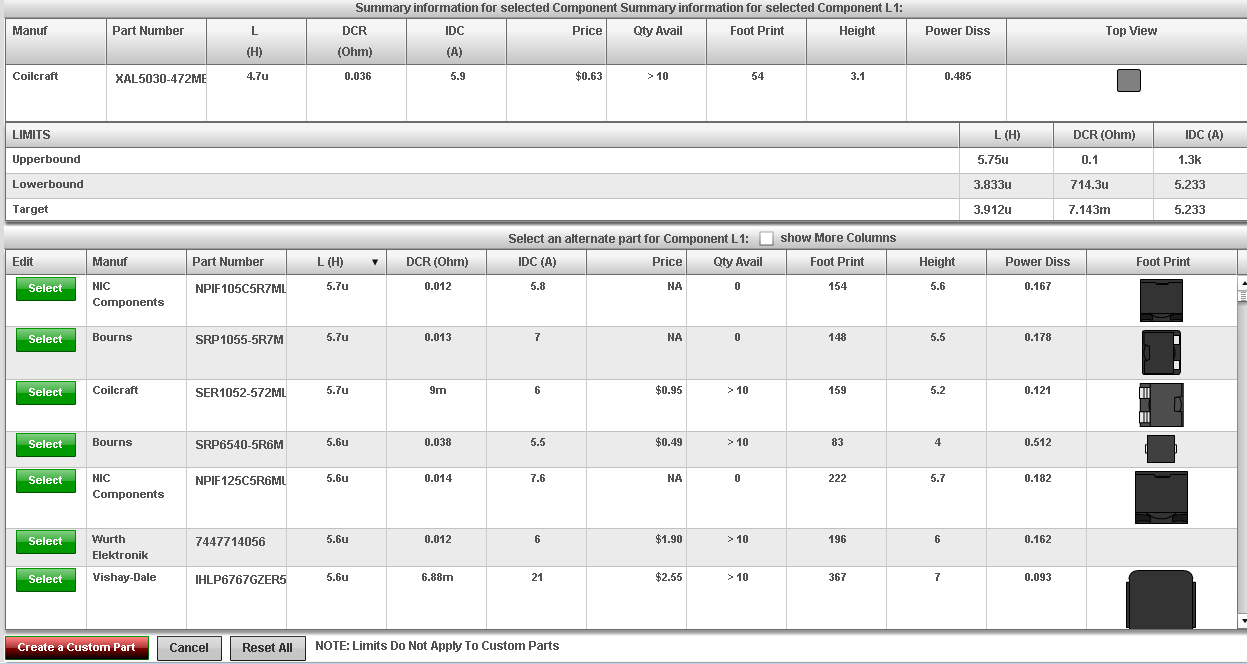
Task: Click the Upperbound row label
Action: pyautogui.click(x=46, y=160)
